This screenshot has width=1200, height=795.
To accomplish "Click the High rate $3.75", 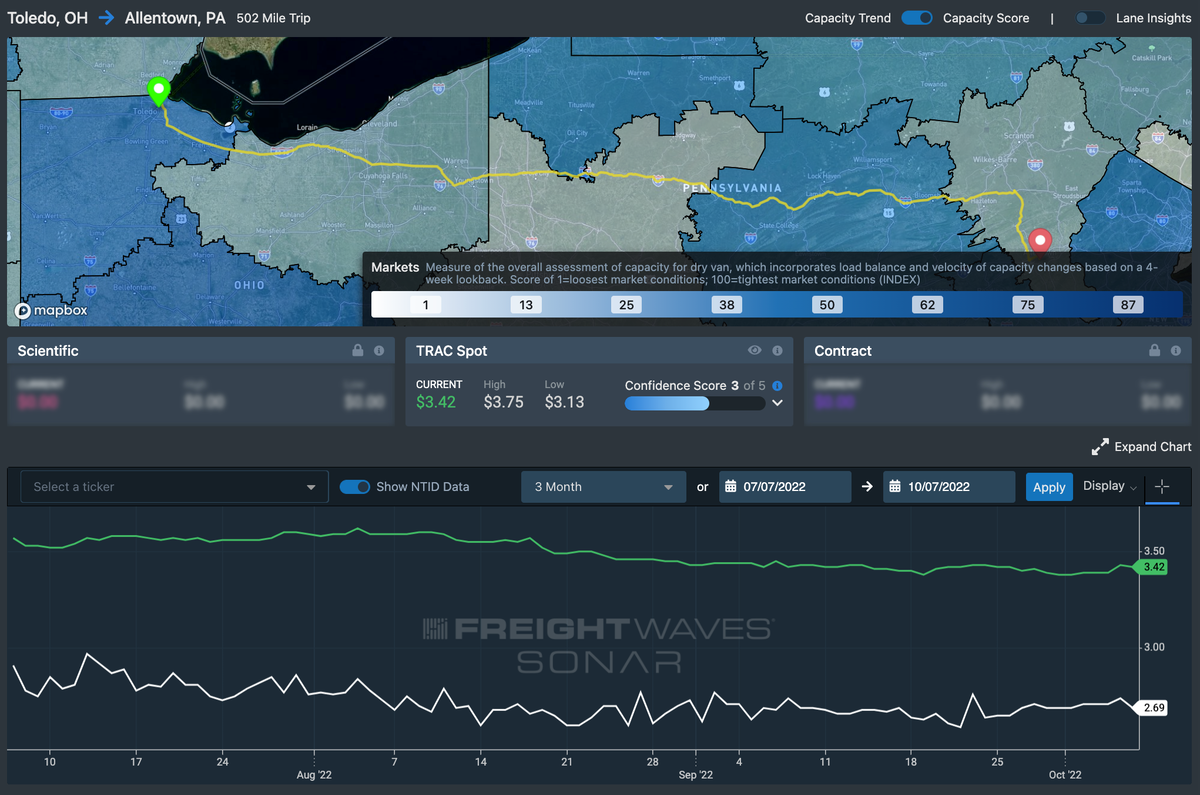I will (x=504, y=402).
